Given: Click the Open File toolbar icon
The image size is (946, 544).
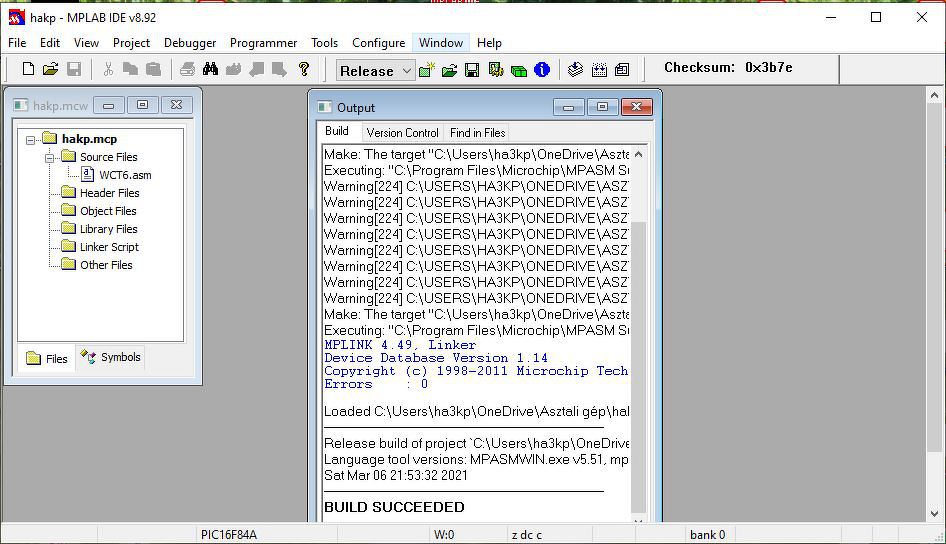Looking at the screenshot, I should (x=51, y=69).
